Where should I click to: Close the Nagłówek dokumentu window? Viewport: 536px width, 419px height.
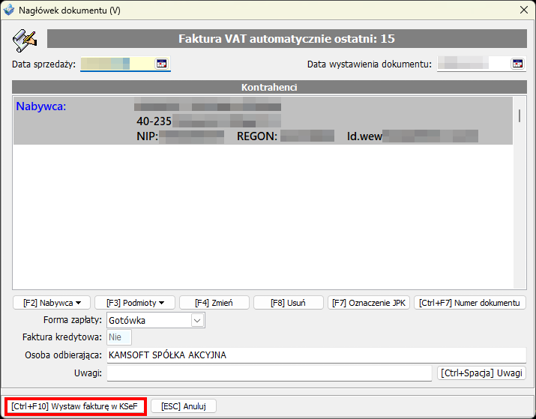click(524, 10)
